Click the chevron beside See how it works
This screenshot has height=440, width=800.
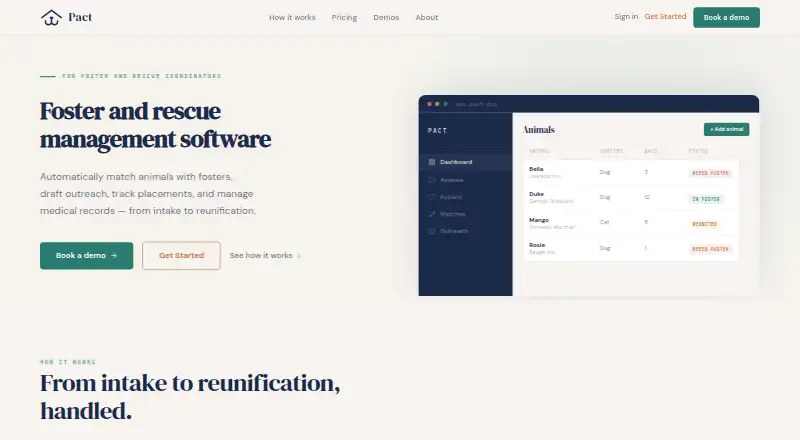[299, 256]
